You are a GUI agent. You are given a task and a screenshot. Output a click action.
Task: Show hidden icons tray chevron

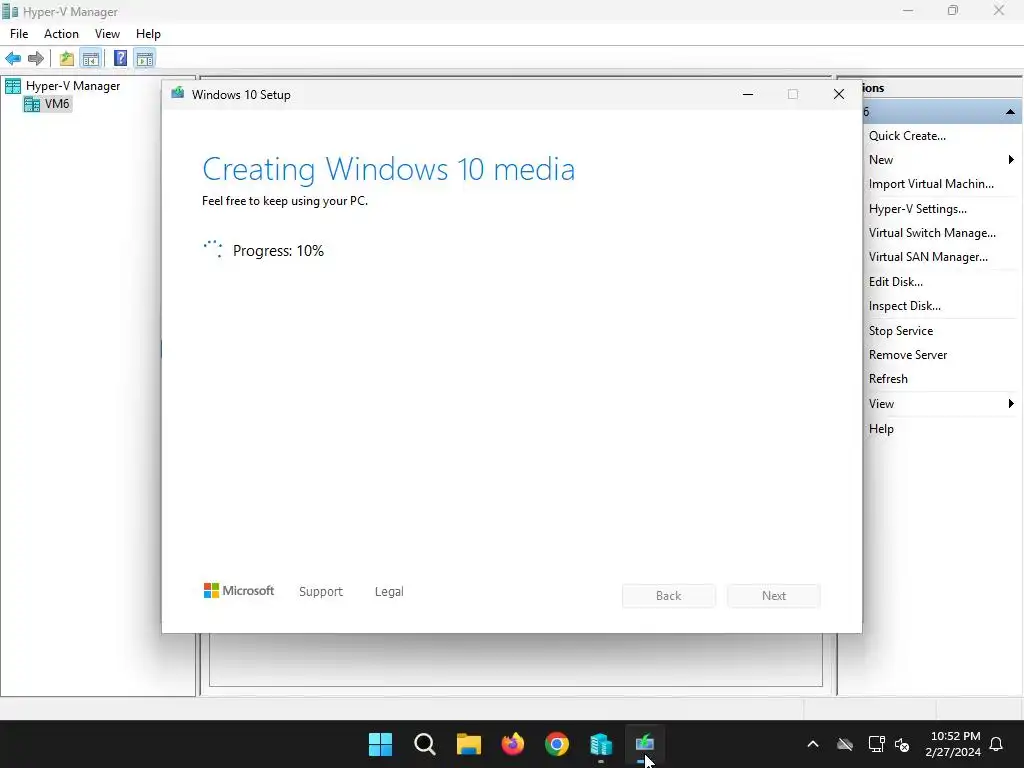coord(813,744)
